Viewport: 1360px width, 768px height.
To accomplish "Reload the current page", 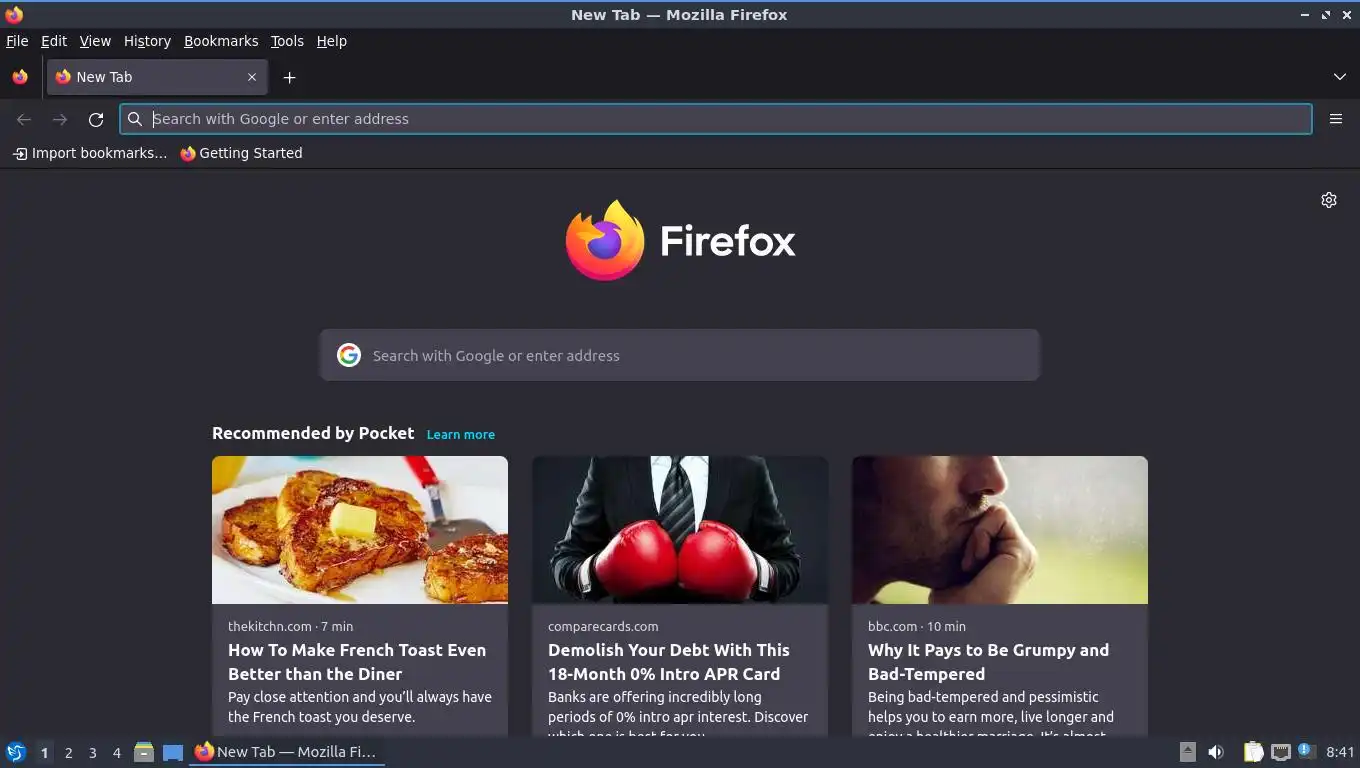I will tap(96, 119).
